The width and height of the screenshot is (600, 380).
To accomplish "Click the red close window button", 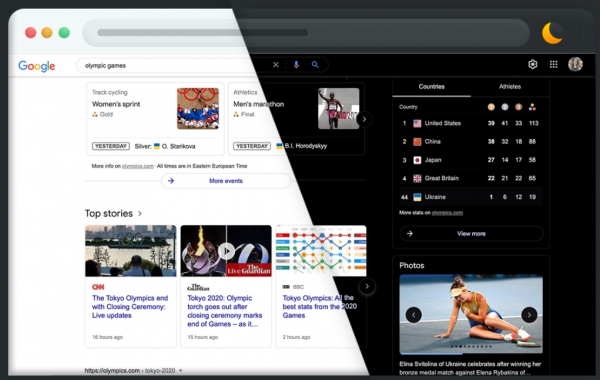I will click(31, 33).
